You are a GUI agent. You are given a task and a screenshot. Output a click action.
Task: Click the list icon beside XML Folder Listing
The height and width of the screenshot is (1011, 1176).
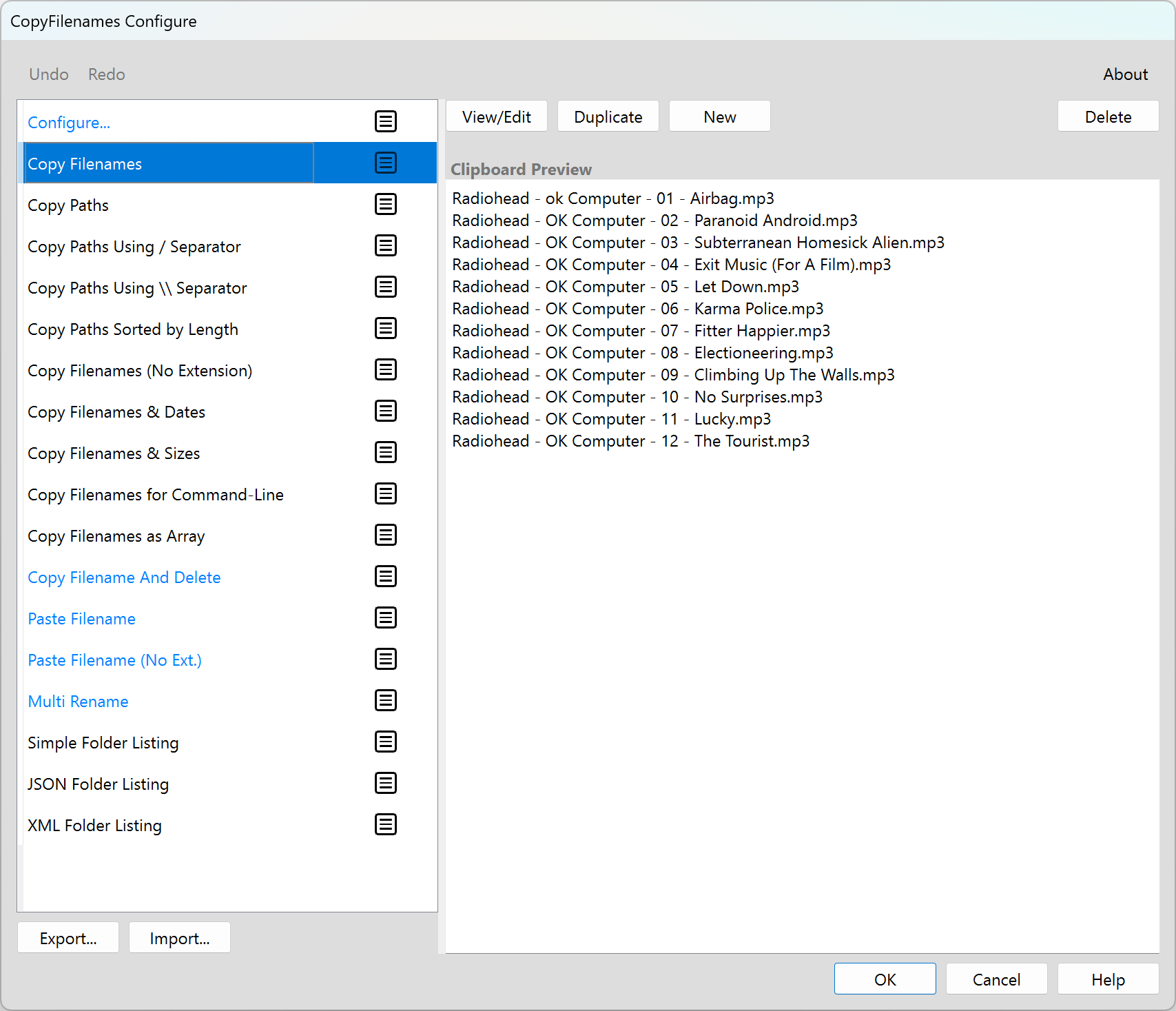(385, 824)
